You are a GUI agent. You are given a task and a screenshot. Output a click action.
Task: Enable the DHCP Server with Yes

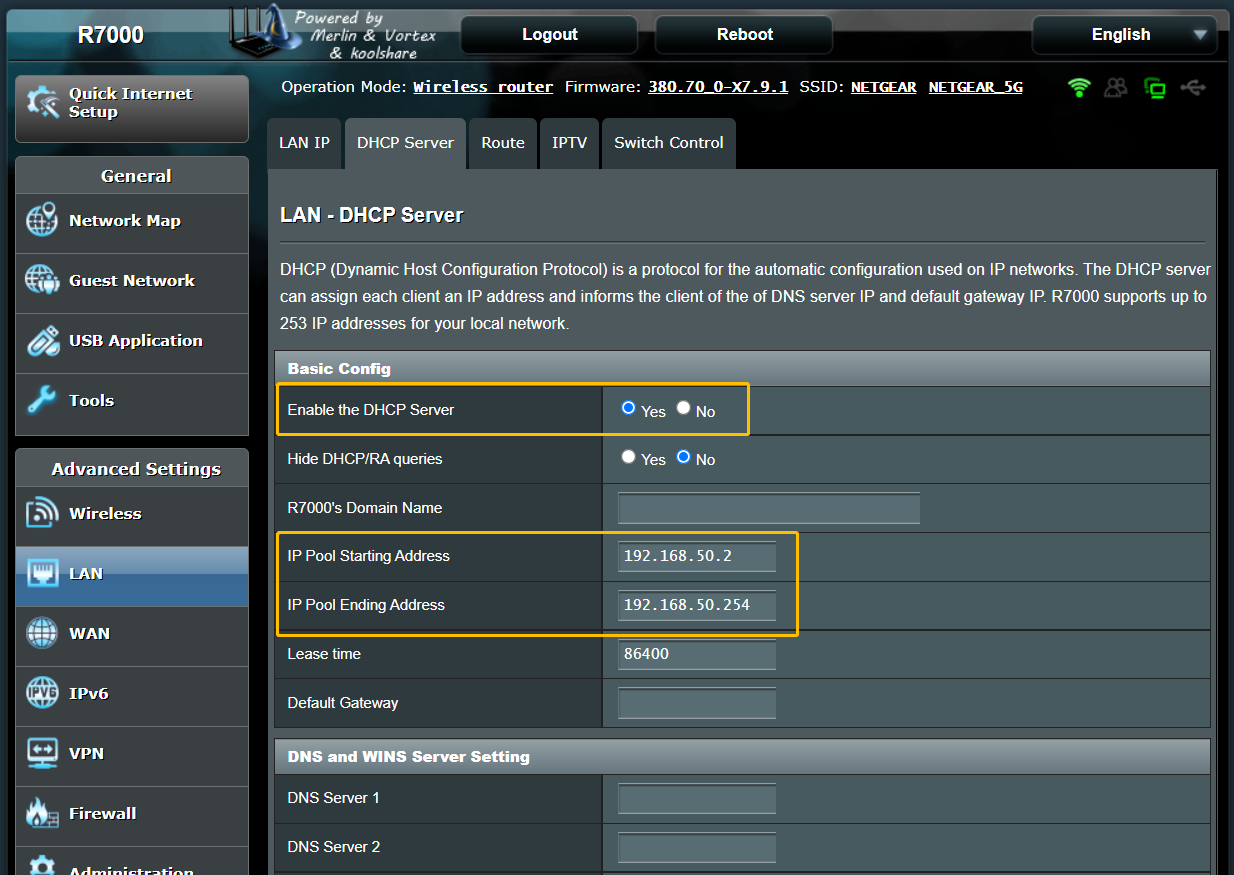pyautogui.click(x=630, y=410)
